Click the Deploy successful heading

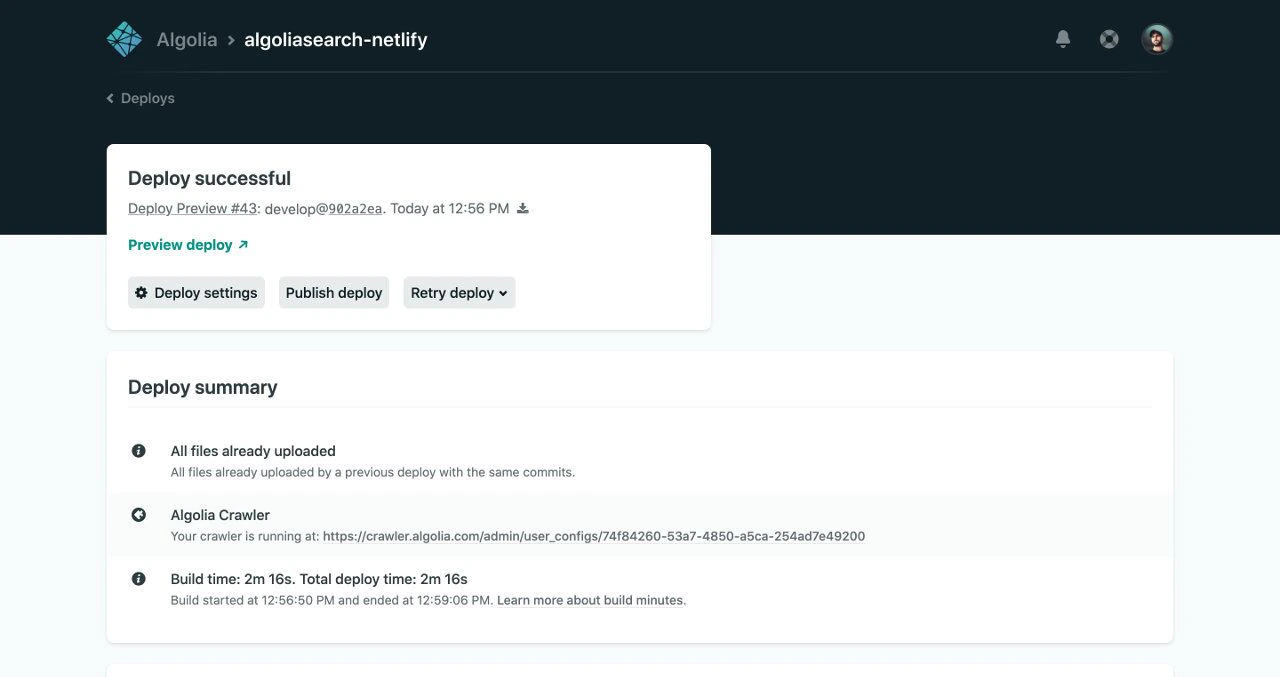tap(209, 178)
